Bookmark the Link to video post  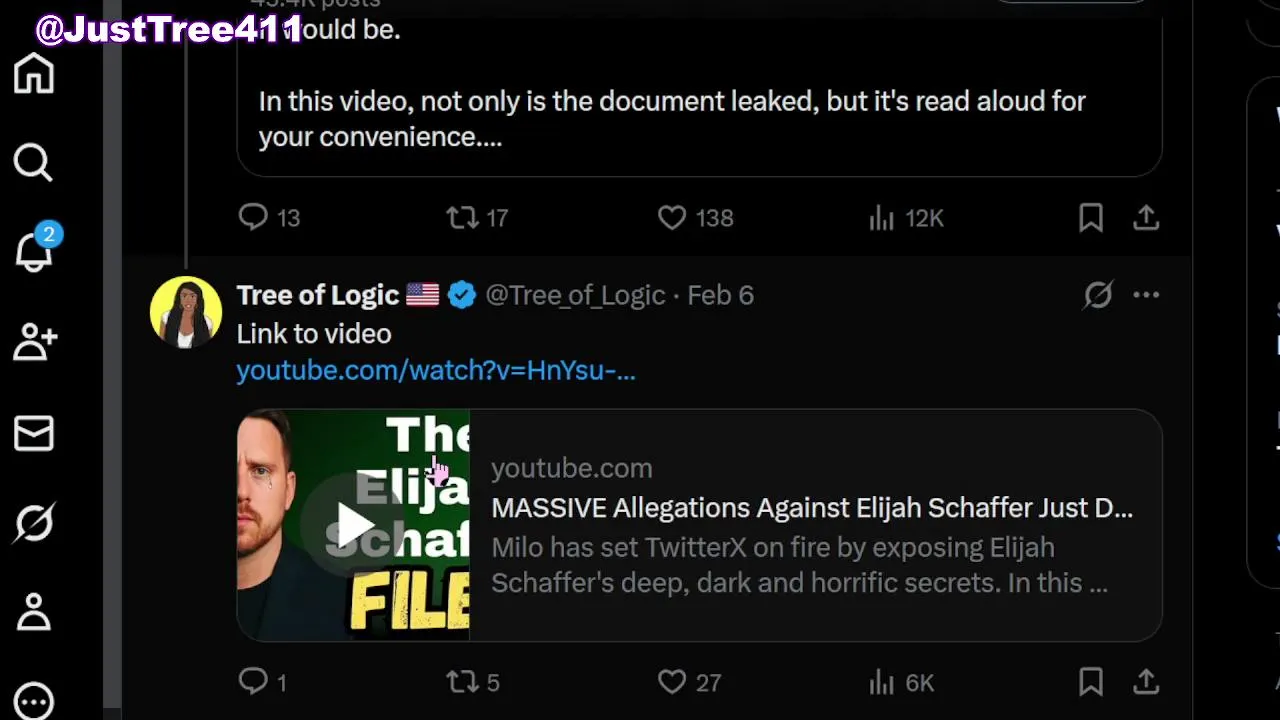(x=1091, y=682)
